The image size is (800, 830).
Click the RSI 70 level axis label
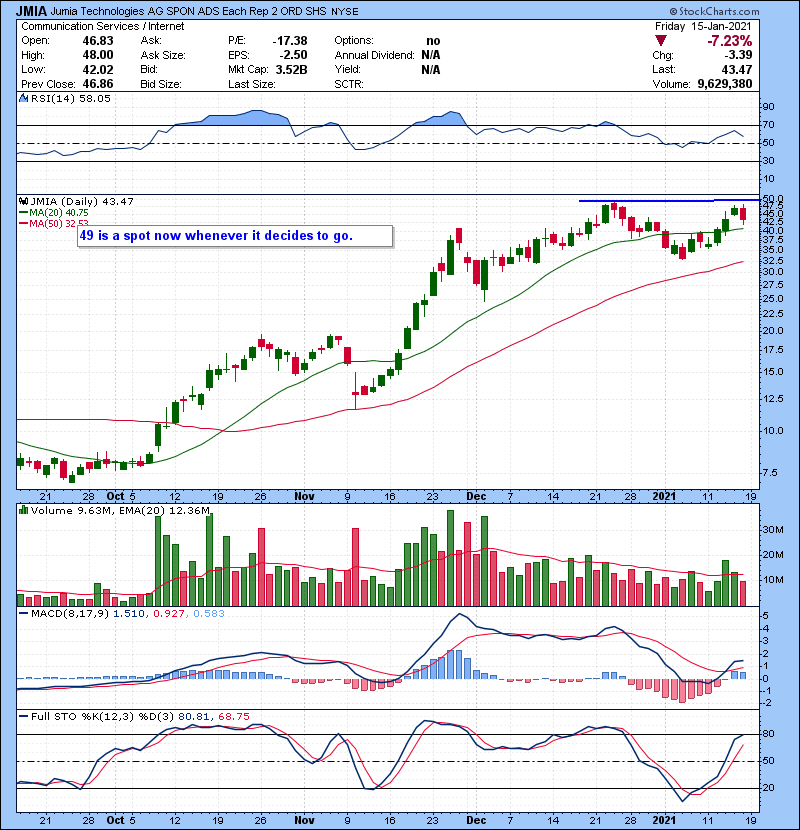[x=768, y=125]
